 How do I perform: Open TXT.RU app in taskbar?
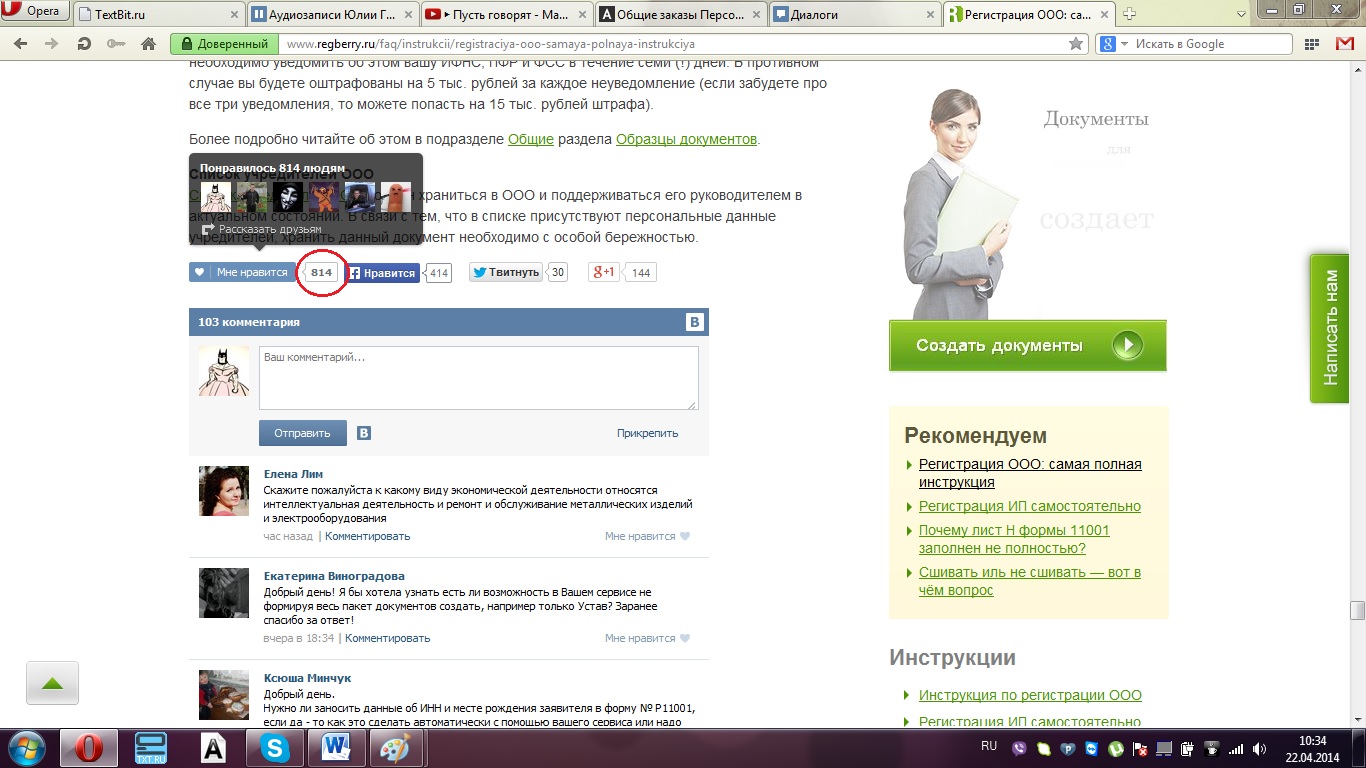click(x=151, y=748)
